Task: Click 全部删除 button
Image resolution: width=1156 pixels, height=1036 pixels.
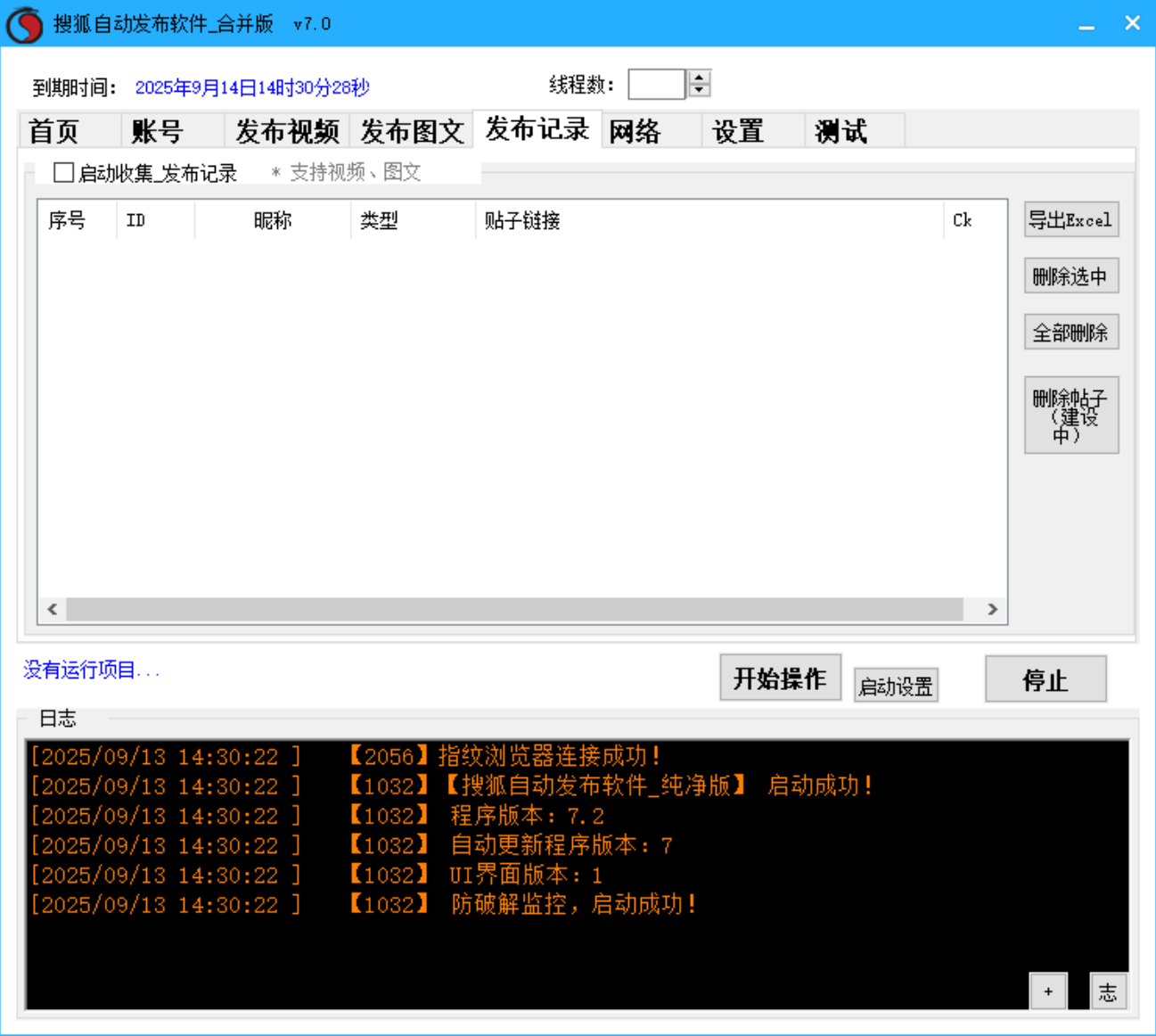Action: pos(1070,333)
